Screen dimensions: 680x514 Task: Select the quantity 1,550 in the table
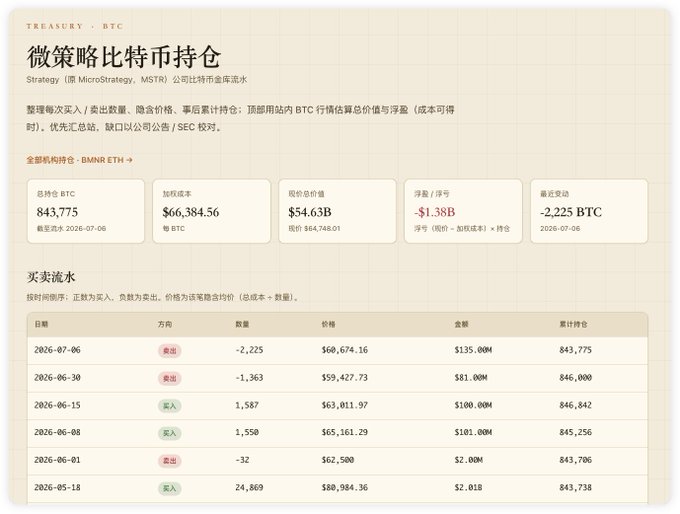click(x=247, y=432)
